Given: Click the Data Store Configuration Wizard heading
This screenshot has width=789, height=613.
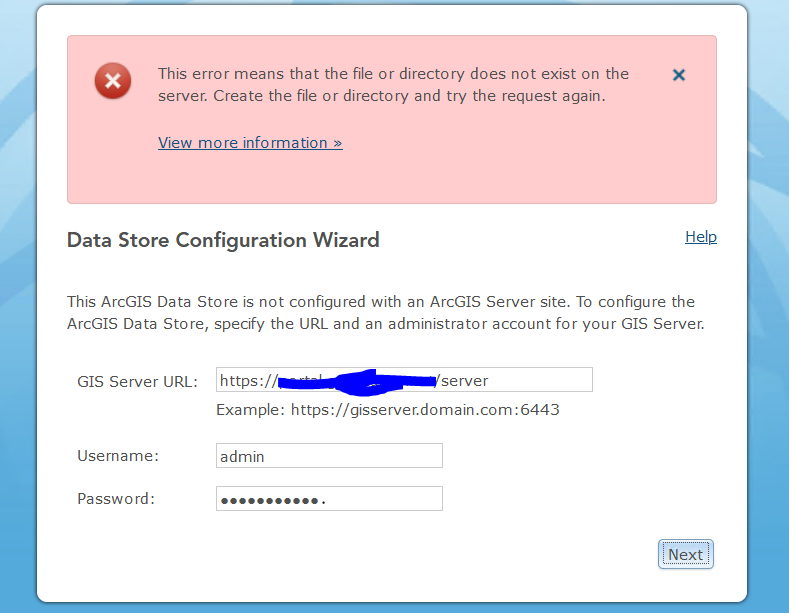Looking at the screenshot, I should [223, 240].
